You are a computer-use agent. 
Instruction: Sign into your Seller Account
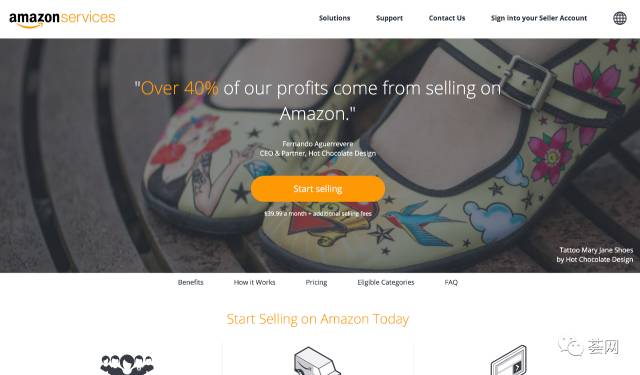point(539,18)
